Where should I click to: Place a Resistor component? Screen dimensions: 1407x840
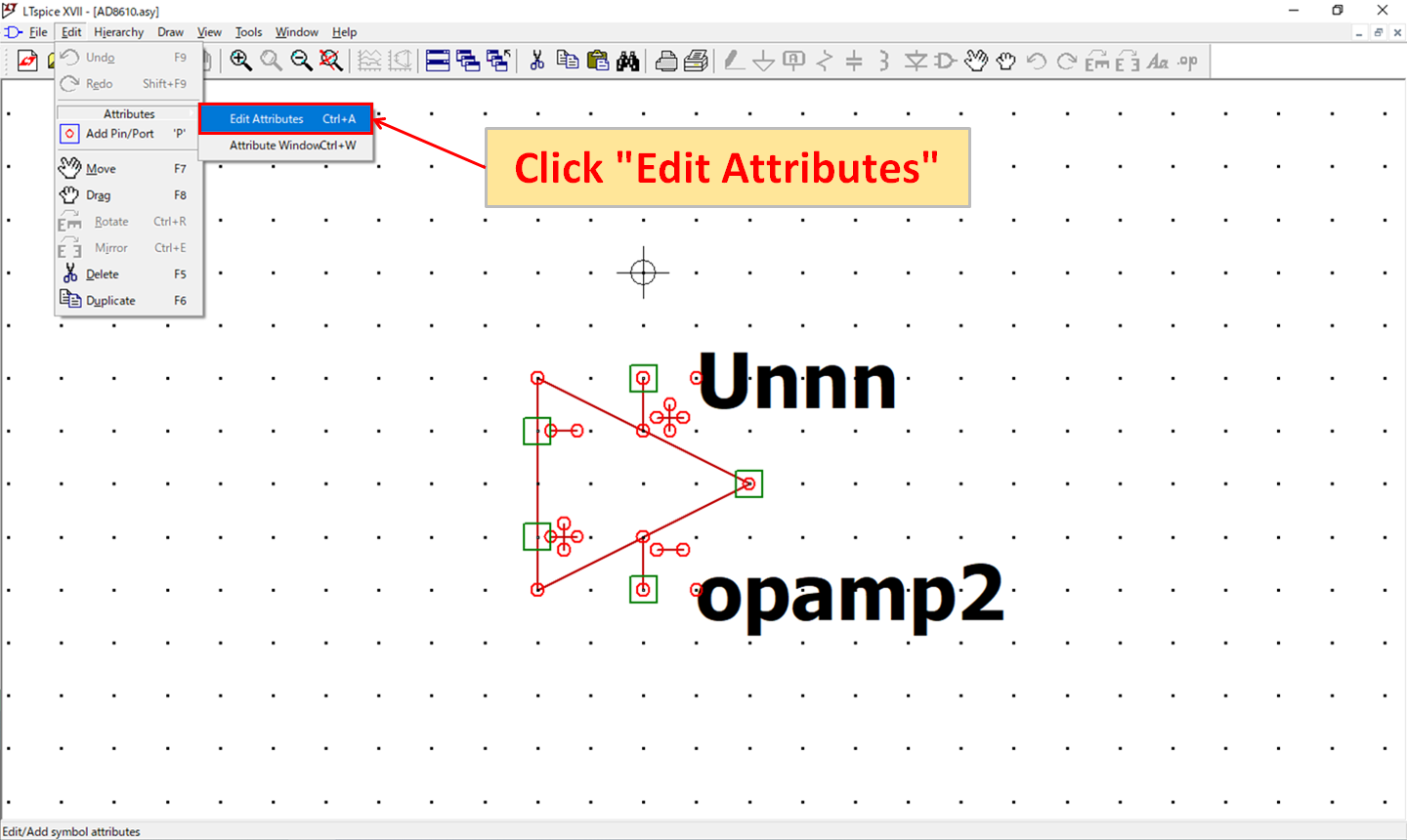point(824,61)
